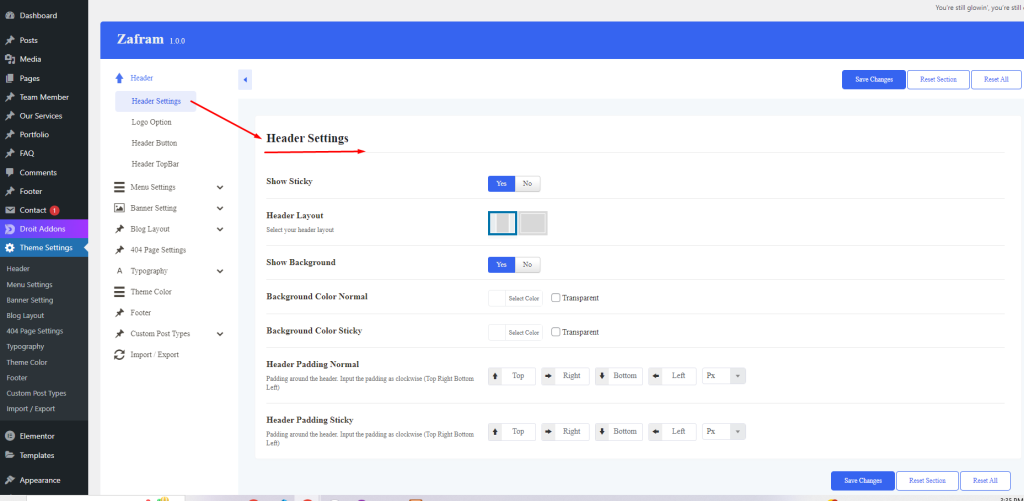Viewport: 1024px width, 501px height.
Task: Check Transparent for Background Color Sticky
Action: (555, 332)
